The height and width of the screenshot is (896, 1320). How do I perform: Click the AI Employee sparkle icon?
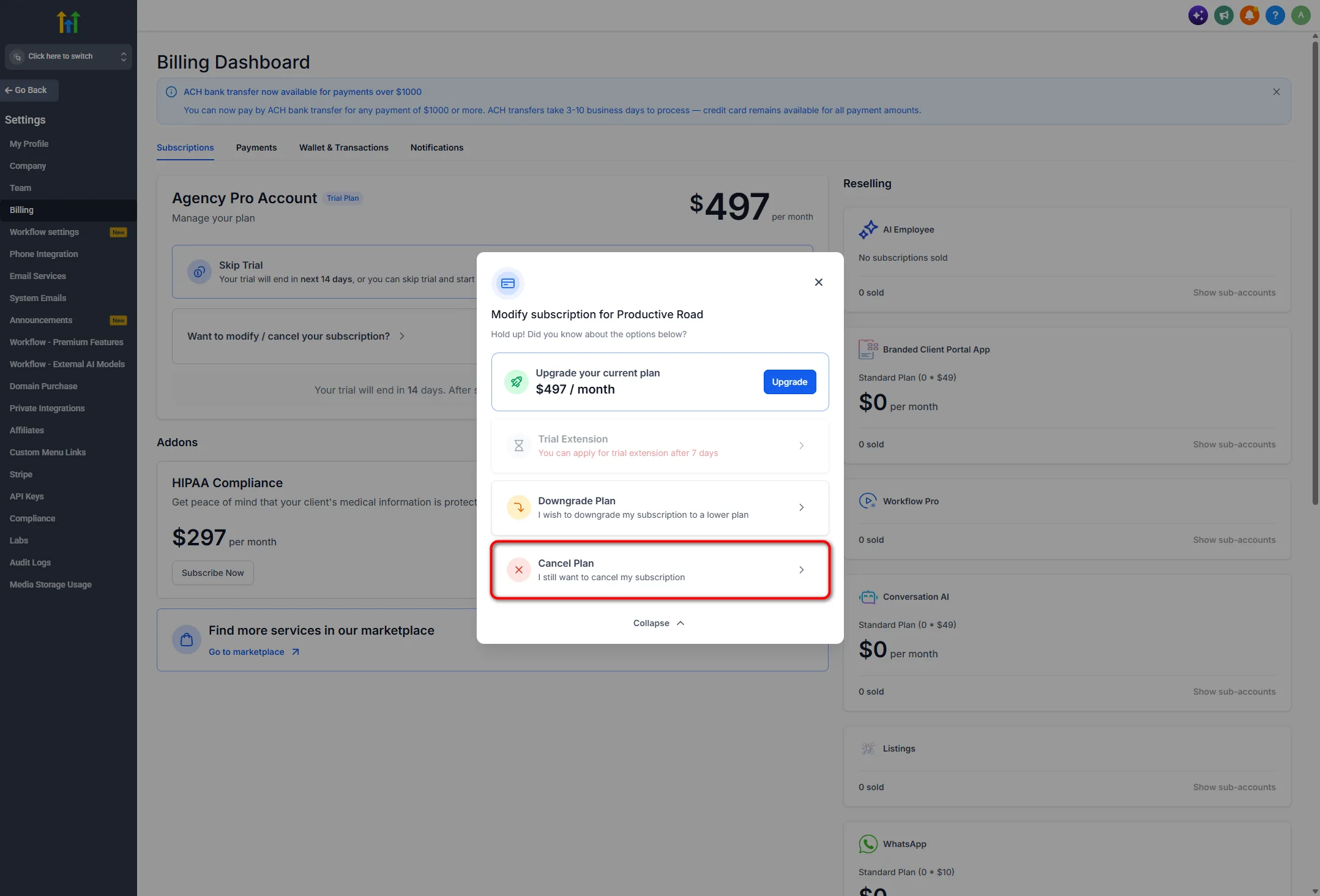point(868,230)
